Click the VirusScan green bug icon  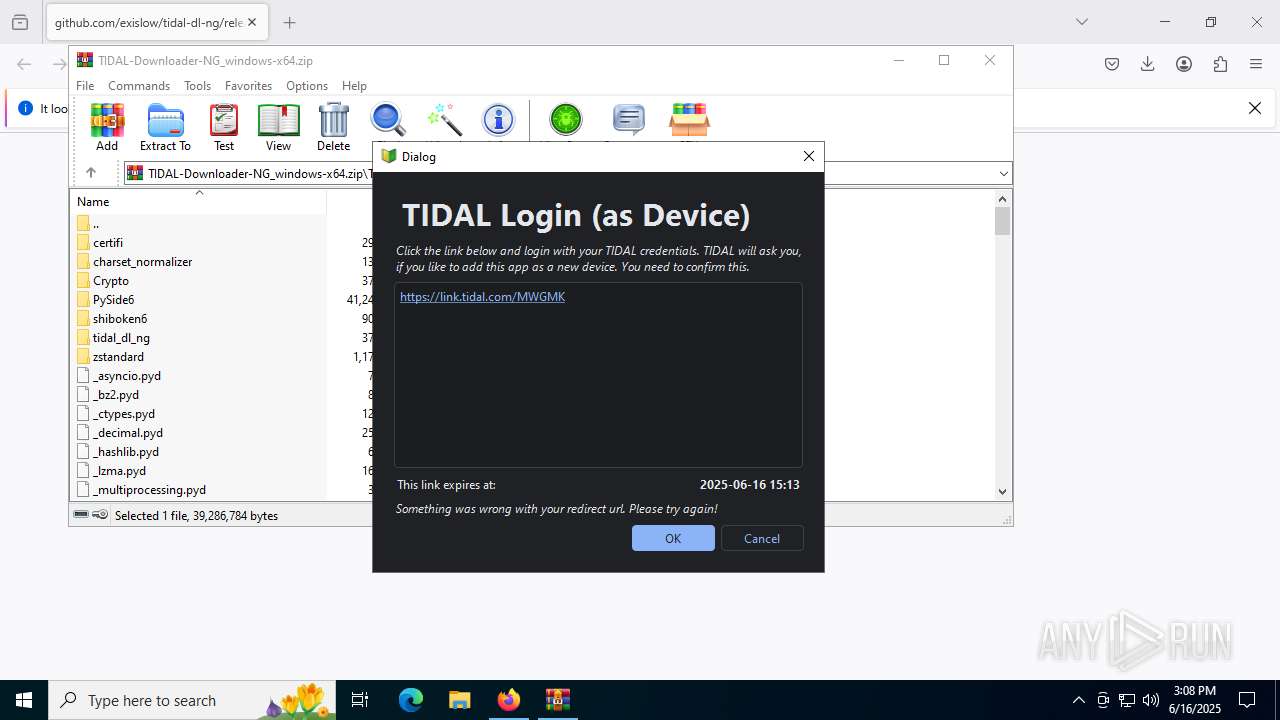tap(565, 119)
